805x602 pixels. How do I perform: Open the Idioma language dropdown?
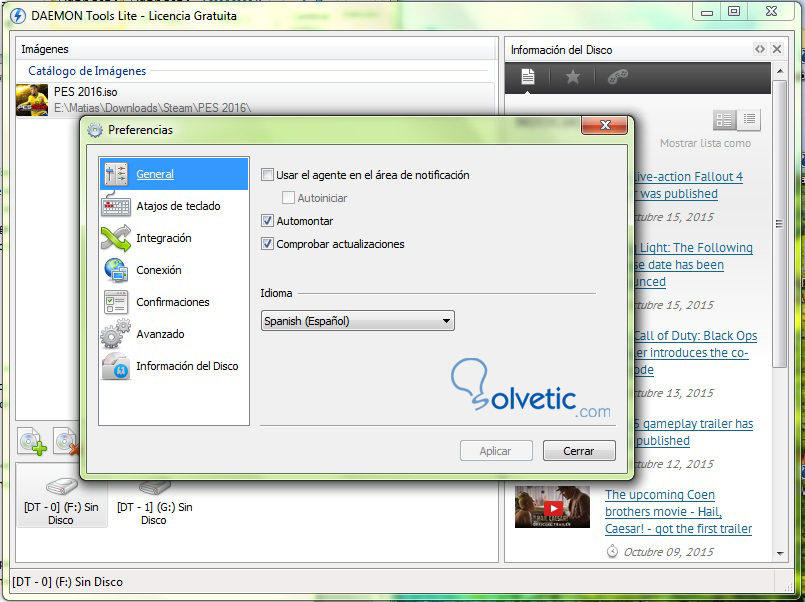(358, 321)
